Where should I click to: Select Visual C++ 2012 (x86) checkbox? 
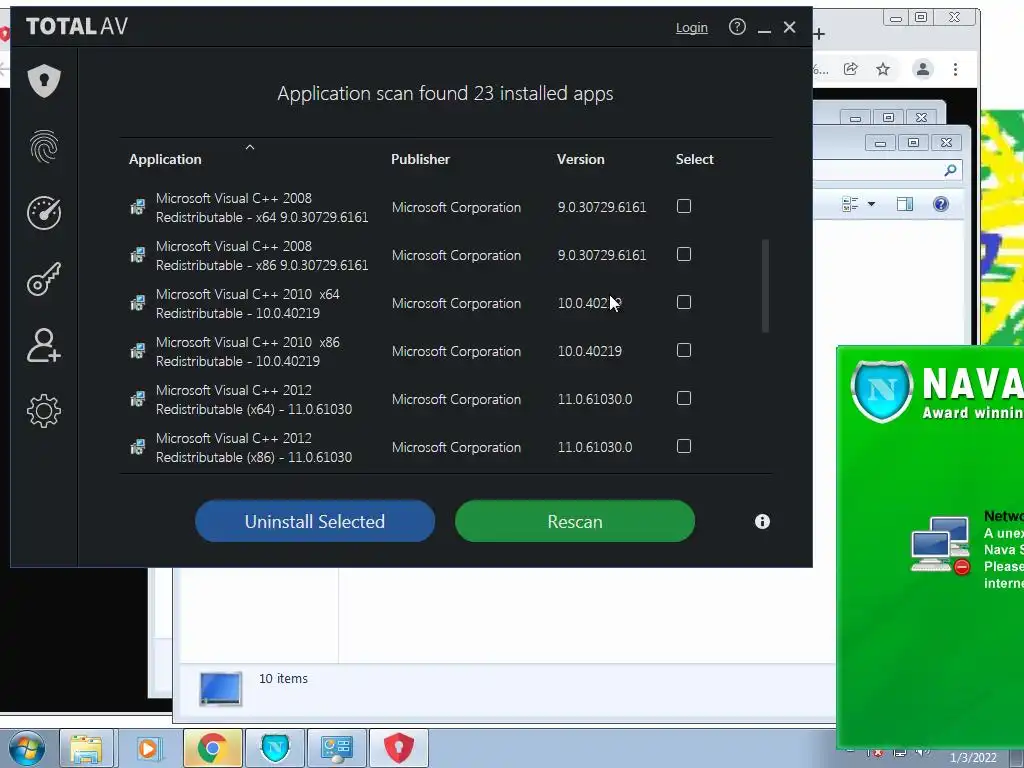(x=684, y=446)
